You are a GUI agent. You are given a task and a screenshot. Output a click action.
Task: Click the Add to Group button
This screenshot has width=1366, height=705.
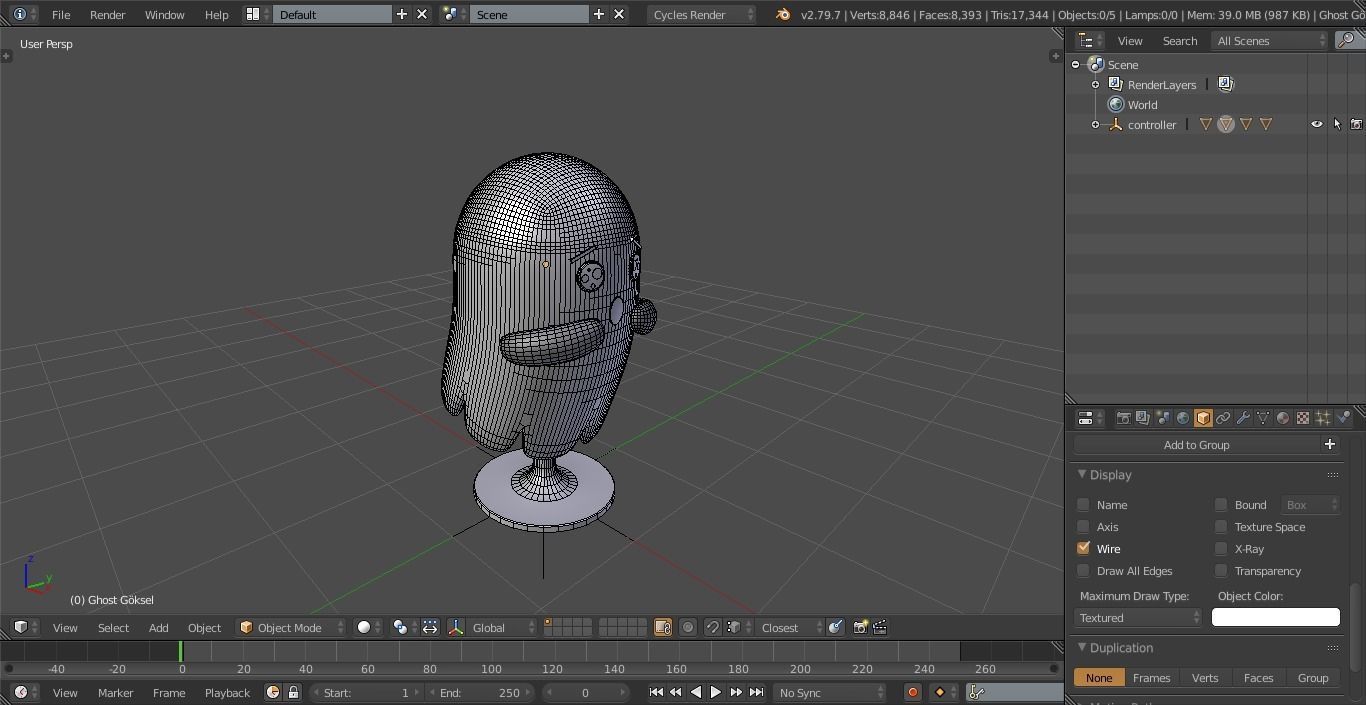(x=1196, y=445)
